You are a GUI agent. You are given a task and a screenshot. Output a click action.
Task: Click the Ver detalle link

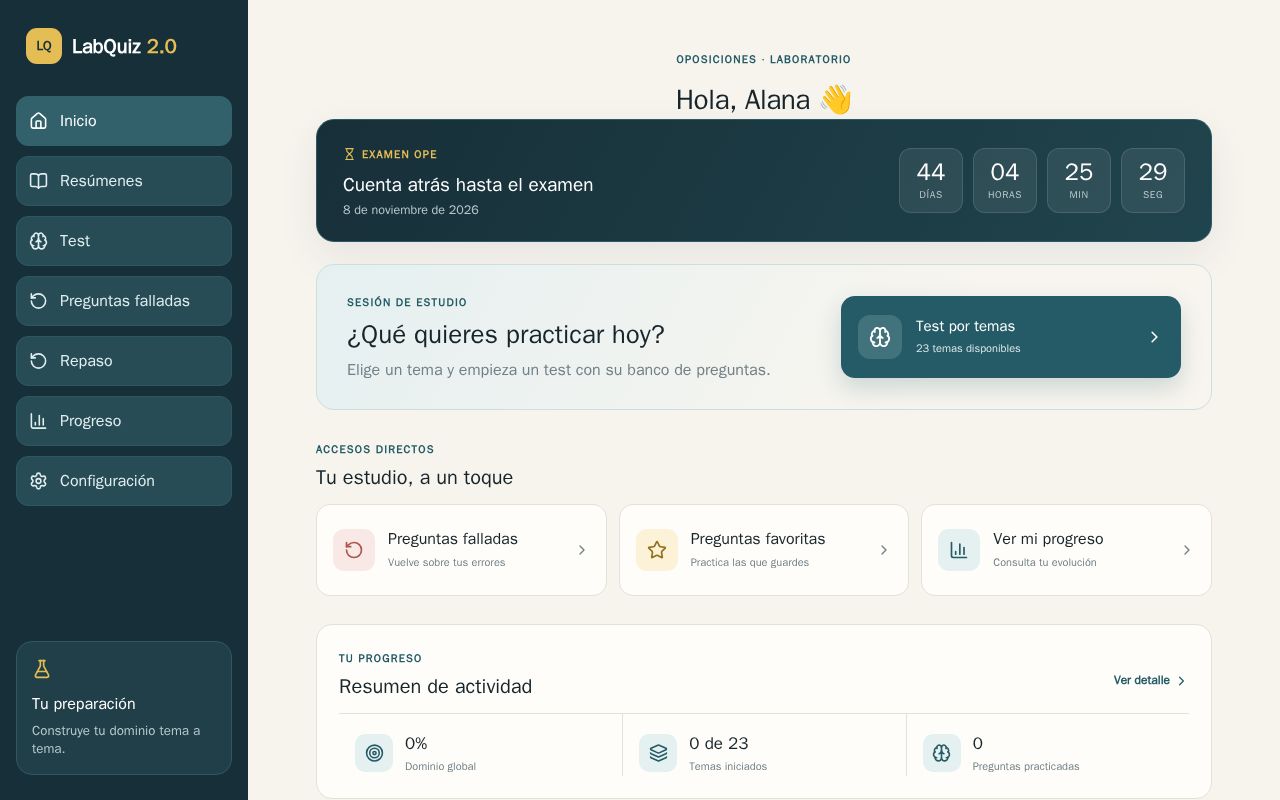[1150, 681]
